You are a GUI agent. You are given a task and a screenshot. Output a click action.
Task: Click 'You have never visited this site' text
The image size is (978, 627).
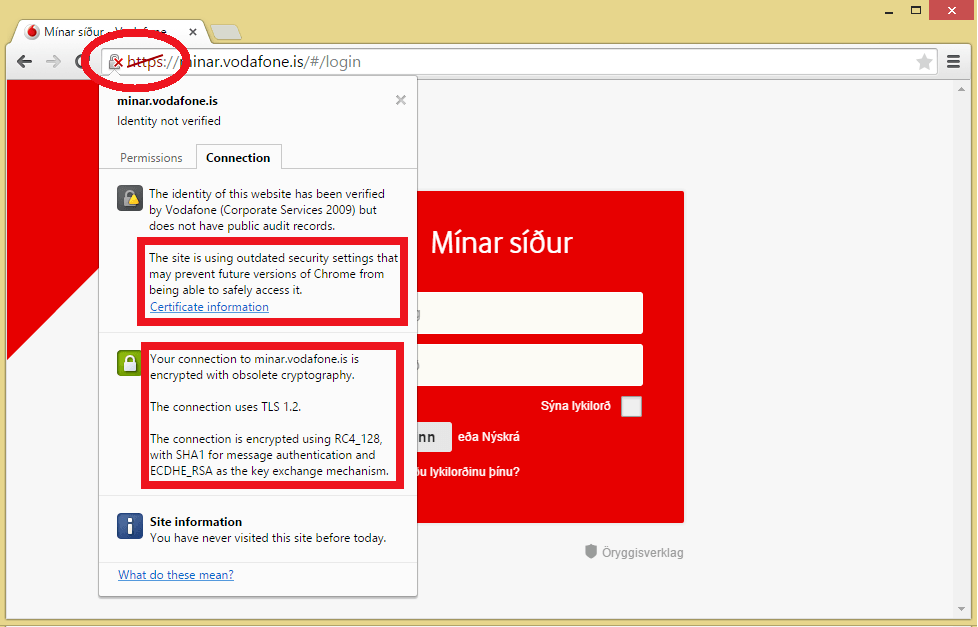coord(268,538)
